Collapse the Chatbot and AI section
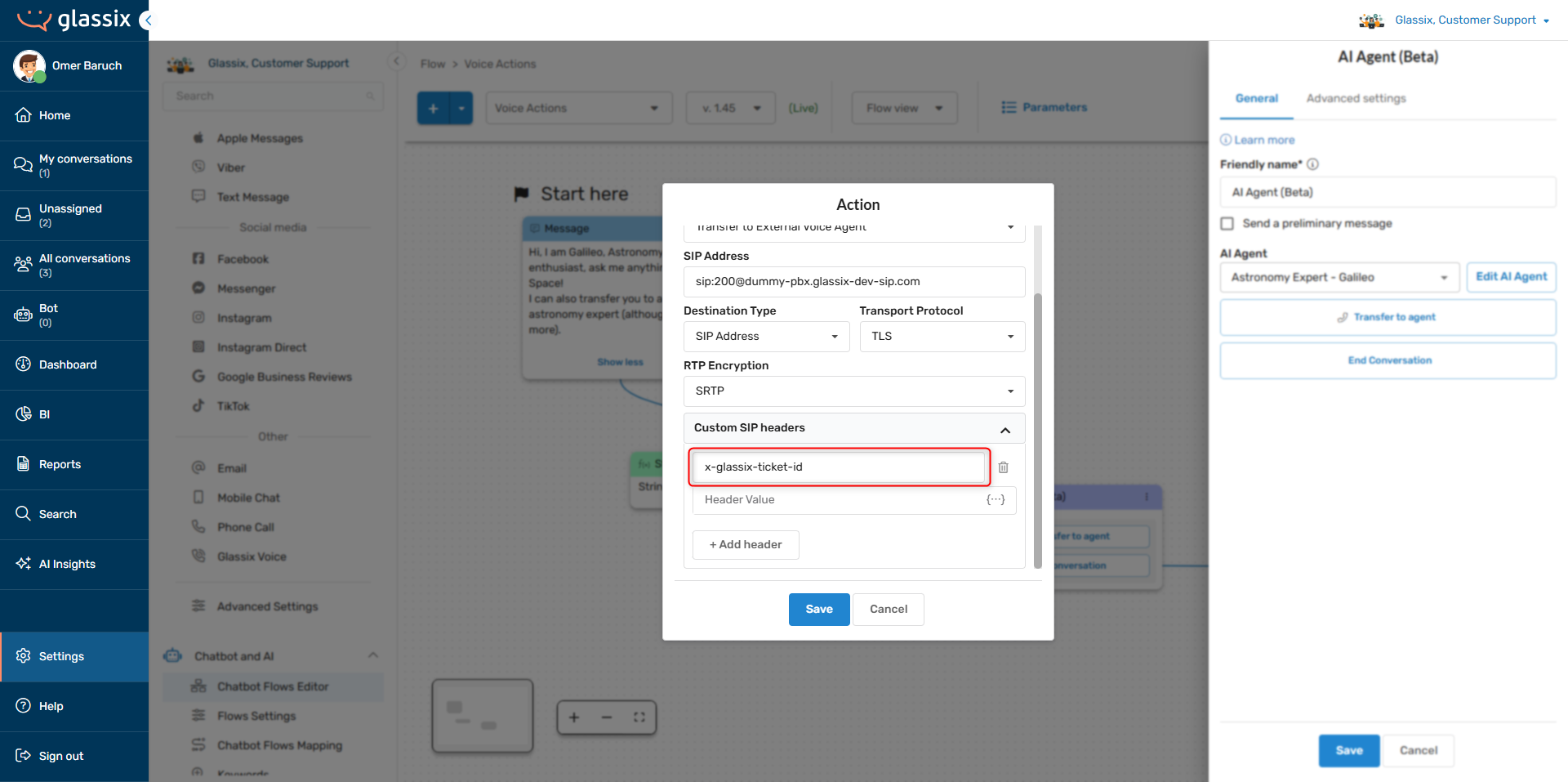The width and height of the screenshot is (1568, 782). click(x=373, y=656)
